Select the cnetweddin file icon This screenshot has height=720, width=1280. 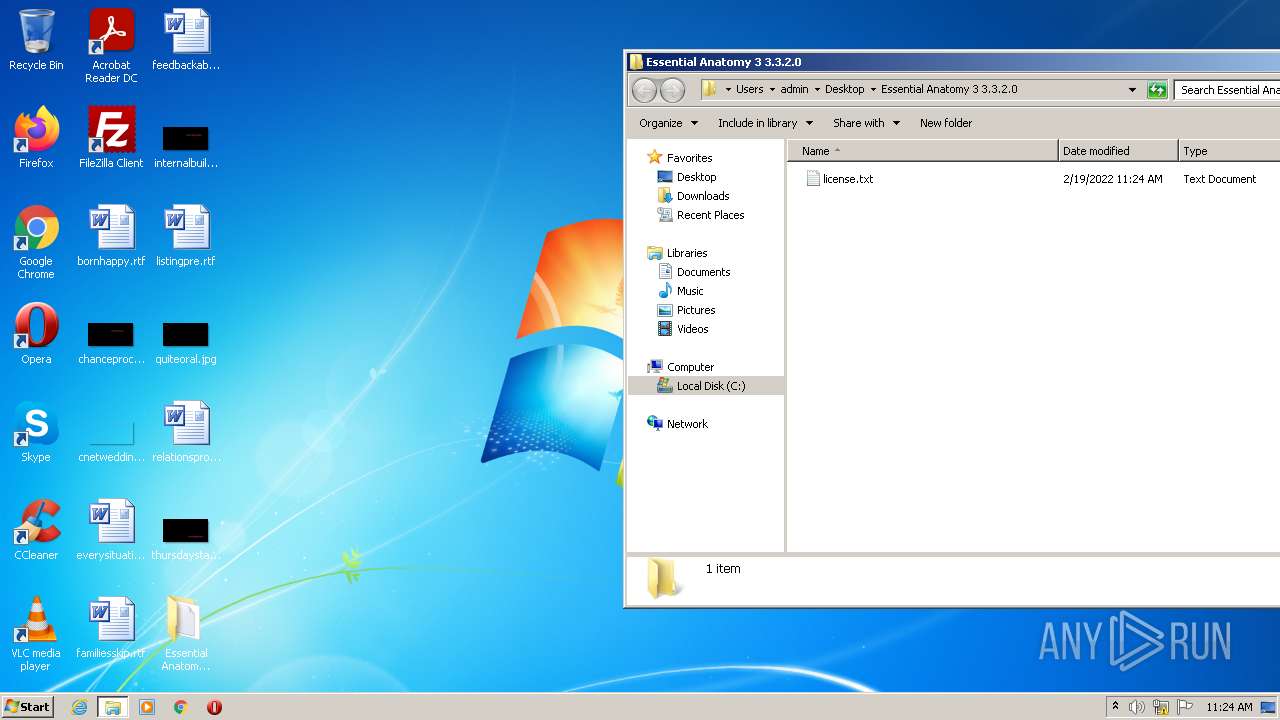(111, 440)
